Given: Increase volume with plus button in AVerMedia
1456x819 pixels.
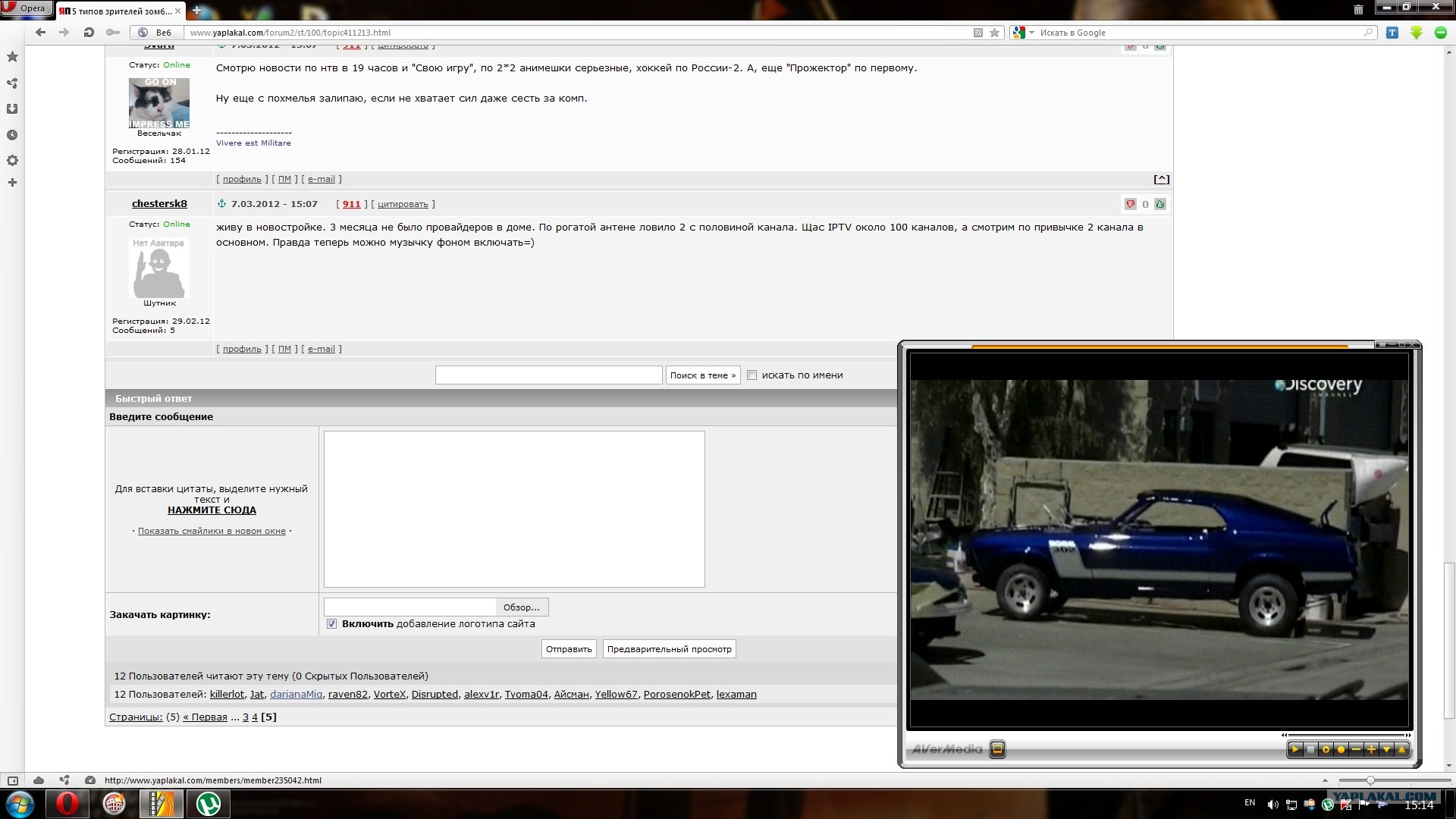Looking at the screenshot, I should click(x=1371, y=750).
